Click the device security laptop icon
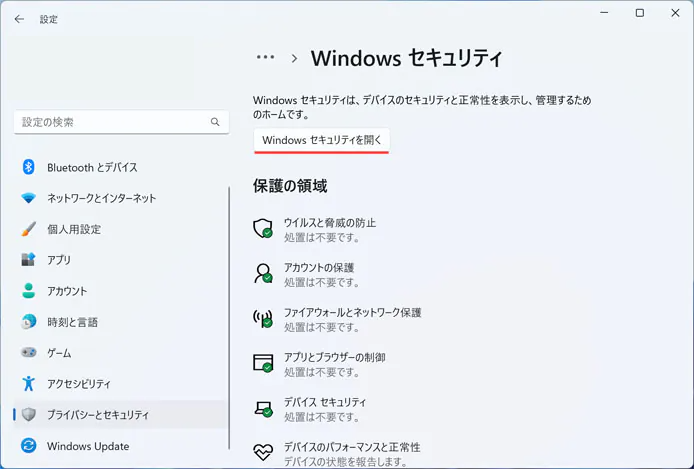Image resolution: width=694 pixels, height=469 pixels. pos(263,408)
